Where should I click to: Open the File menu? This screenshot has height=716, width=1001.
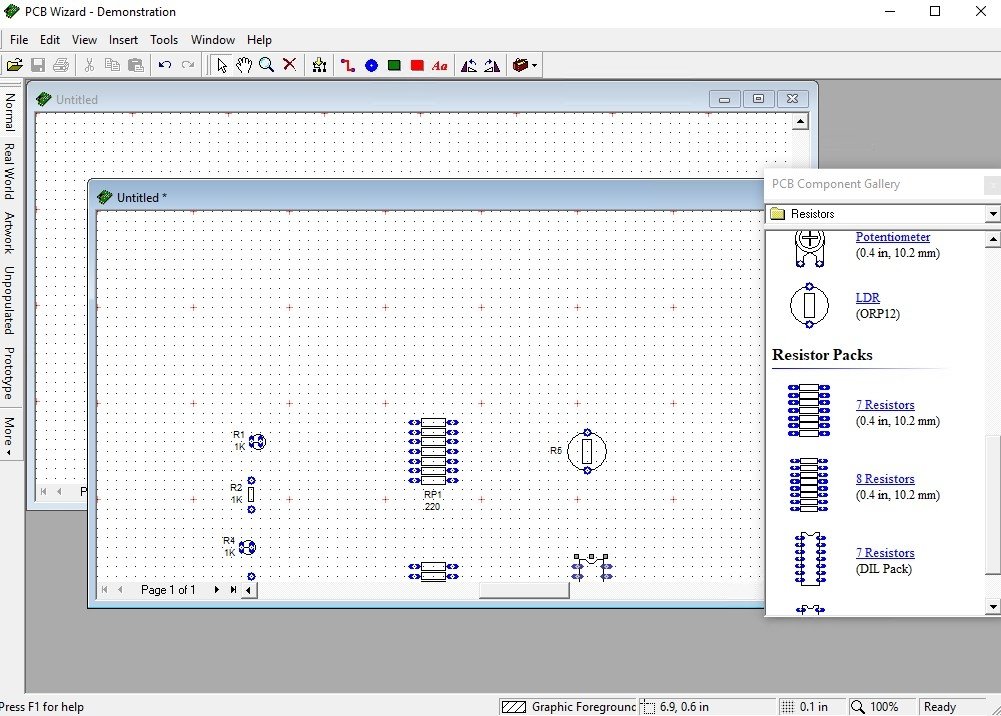coord(19,40)
